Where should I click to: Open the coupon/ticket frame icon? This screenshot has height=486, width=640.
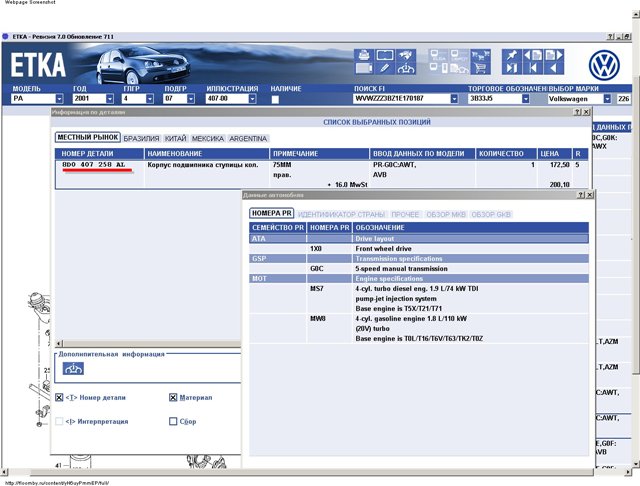click(384, 55)
